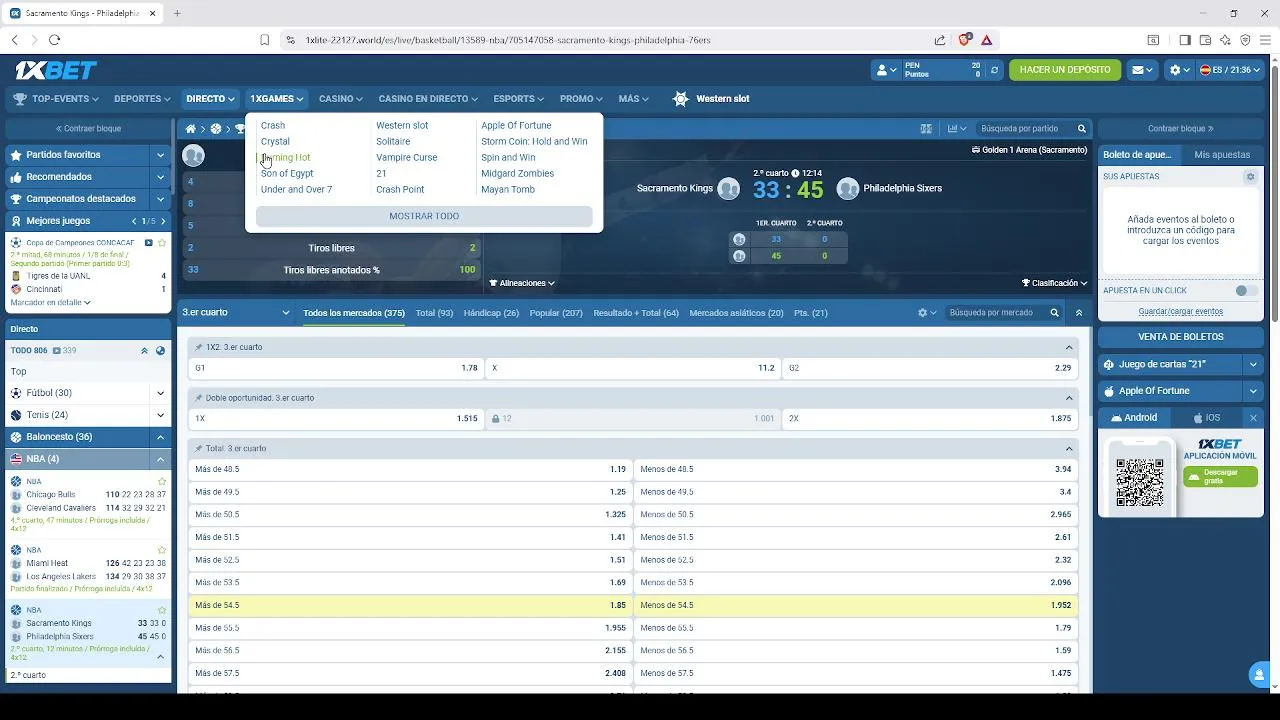This screenshot has height=720, width=1280.
Task: Select Vampire Curse from the games dropdown
Action: point(406,157)
